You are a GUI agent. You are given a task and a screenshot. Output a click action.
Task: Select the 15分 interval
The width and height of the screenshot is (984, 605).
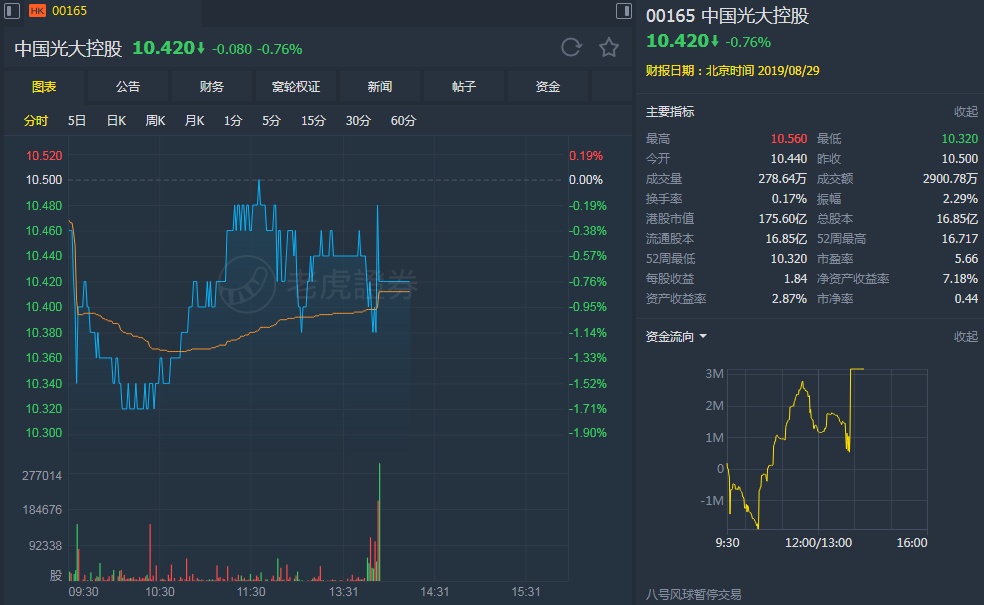[313, 120]
